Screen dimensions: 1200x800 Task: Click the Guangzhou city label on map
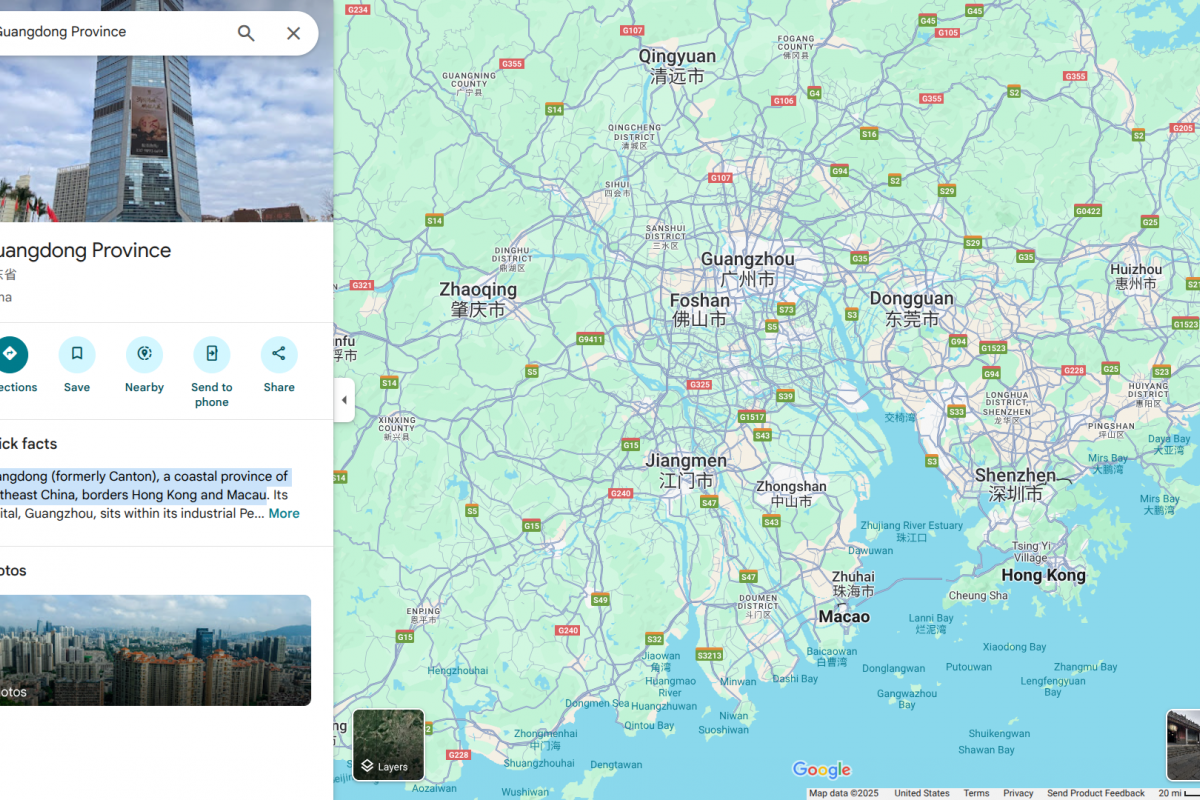(x=747, y=260)
